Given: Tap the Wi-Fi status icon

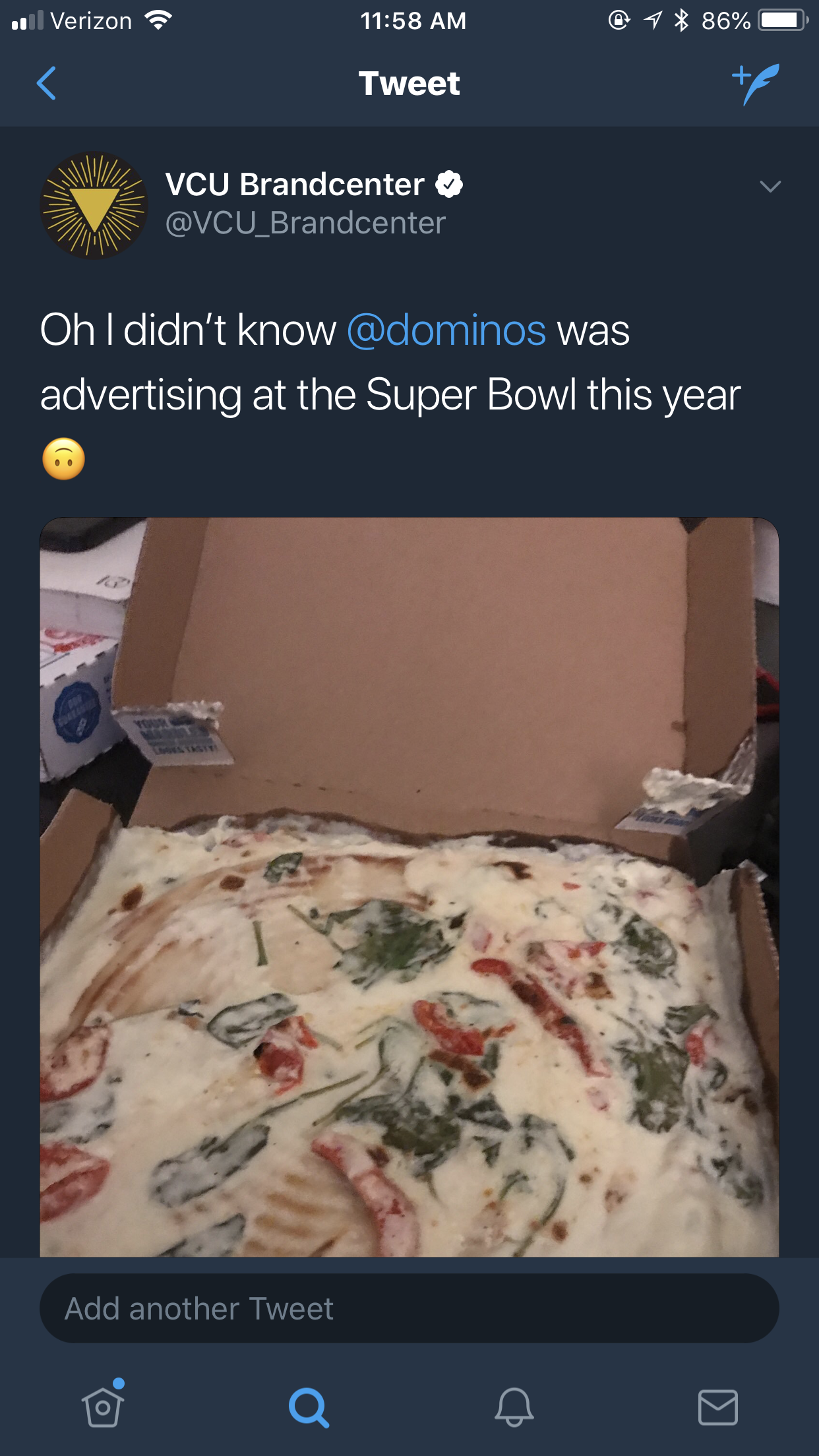Looking at the screenshot, I should pos(158,20).
